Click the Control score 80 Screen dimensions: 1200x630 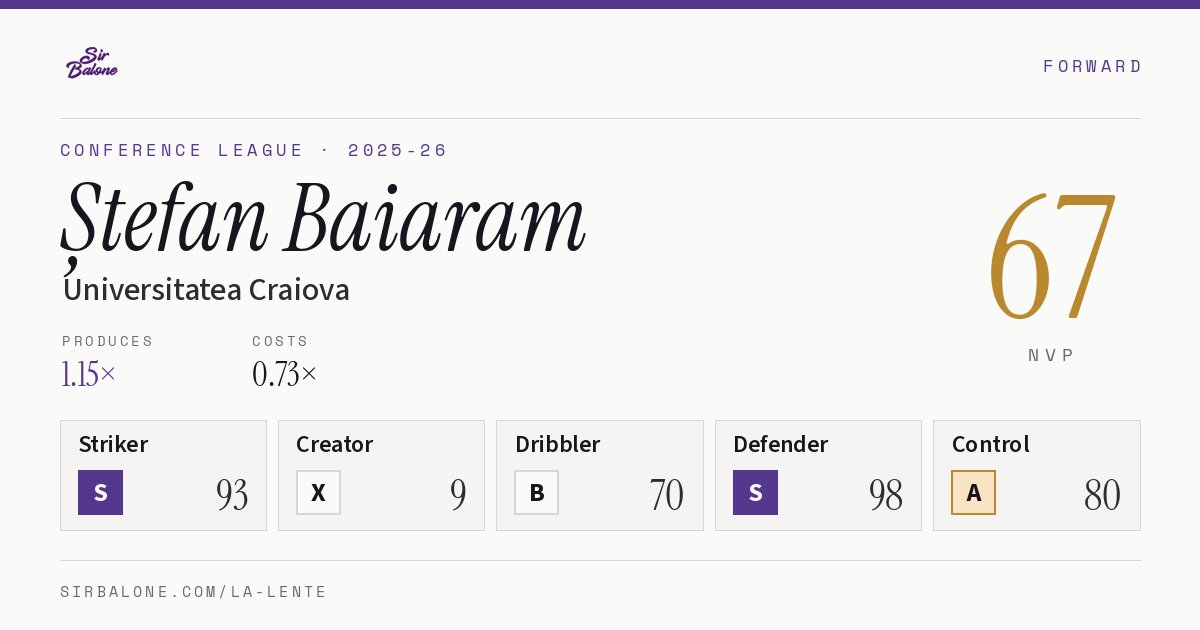coord(1103,495)
